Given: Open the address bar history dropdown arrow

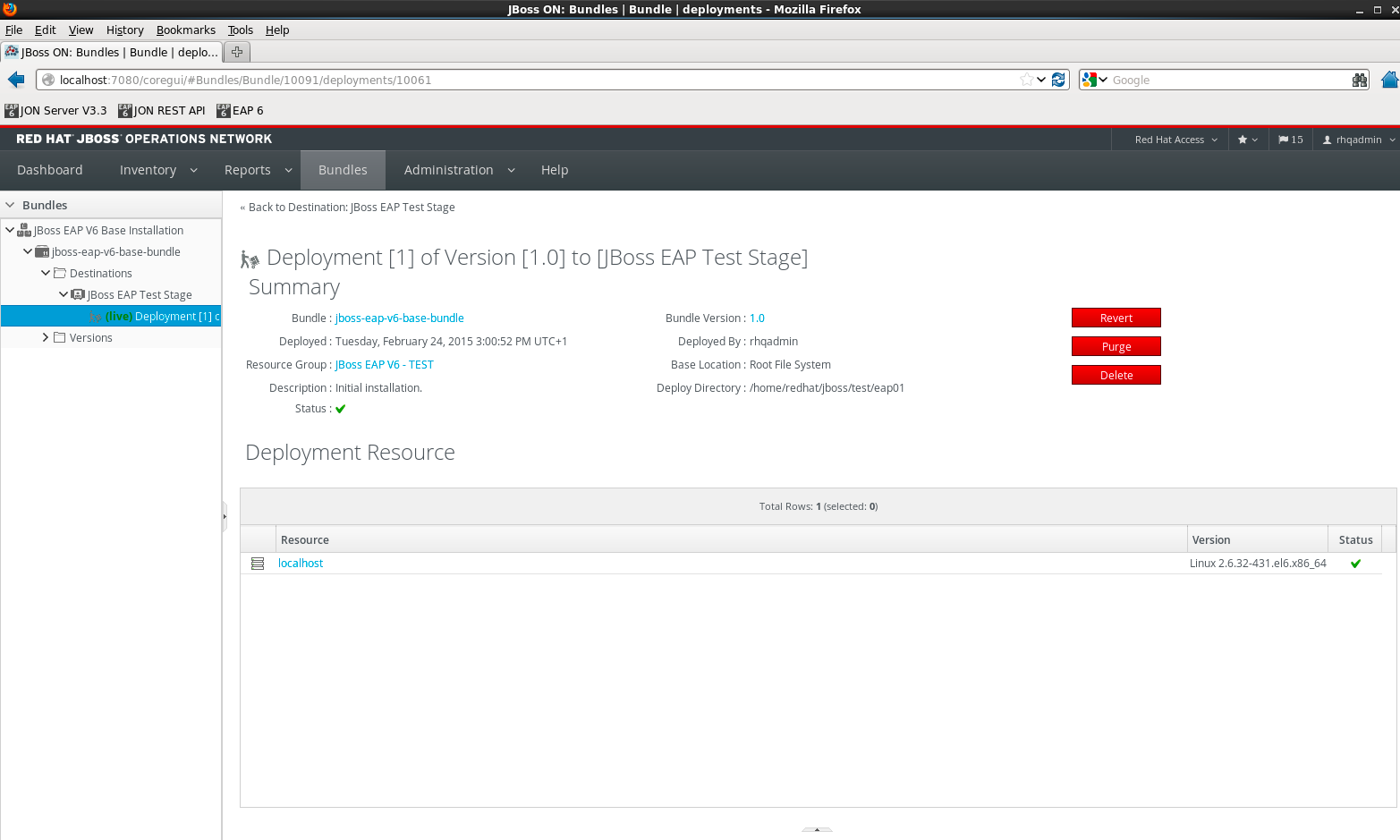Looking at the screenshot, I should pos(1041,80).
